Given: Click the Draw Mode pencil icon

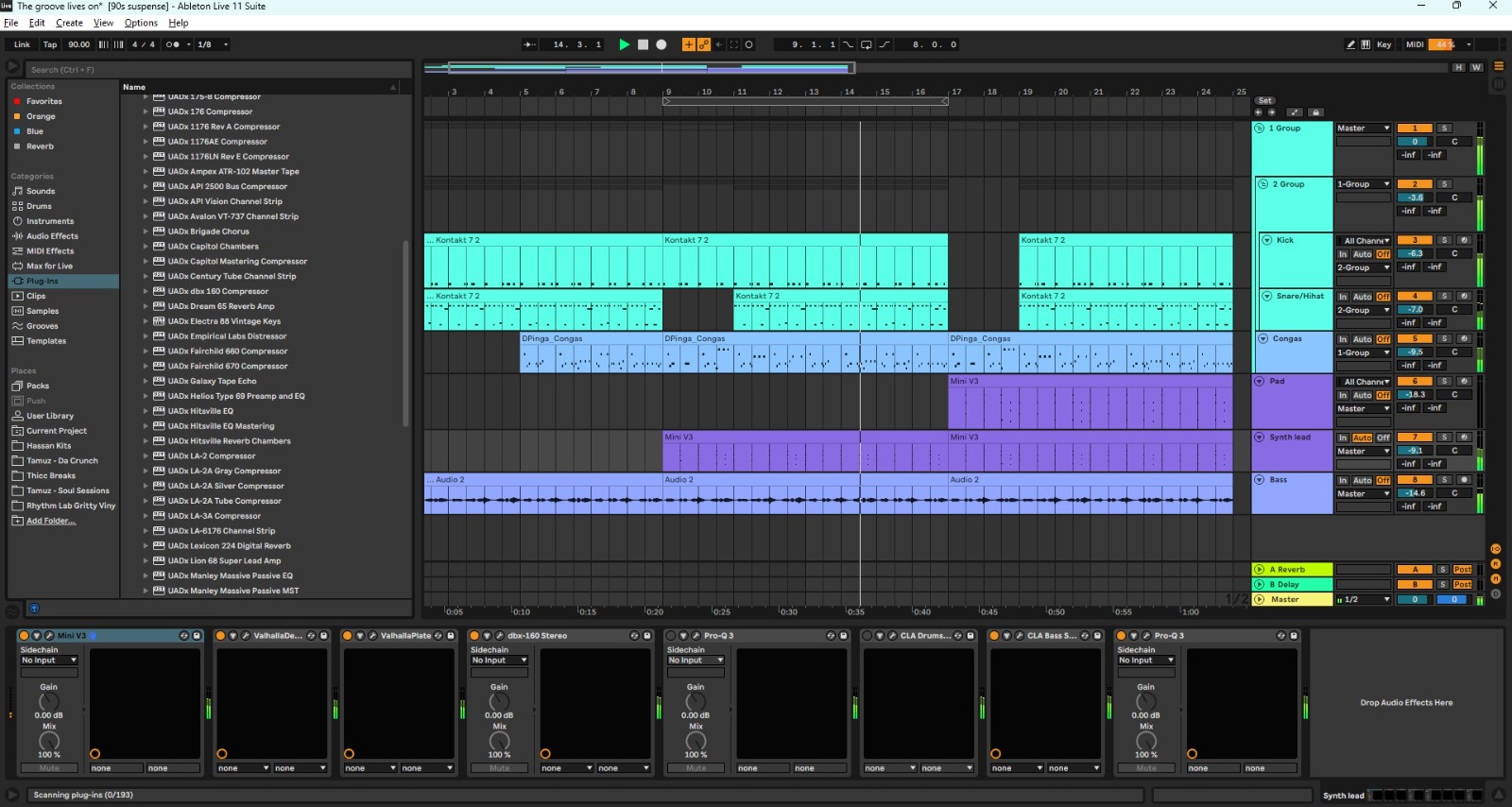Looking at the screenshot, I should point(1350,44).
